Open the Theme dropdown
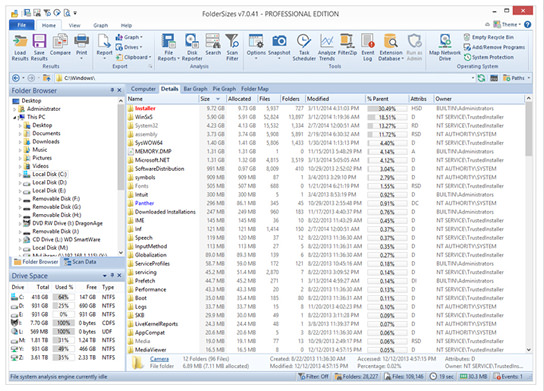The height and width of the screenshot is (391, 544). pyautogui.click(x=507, y=24)
